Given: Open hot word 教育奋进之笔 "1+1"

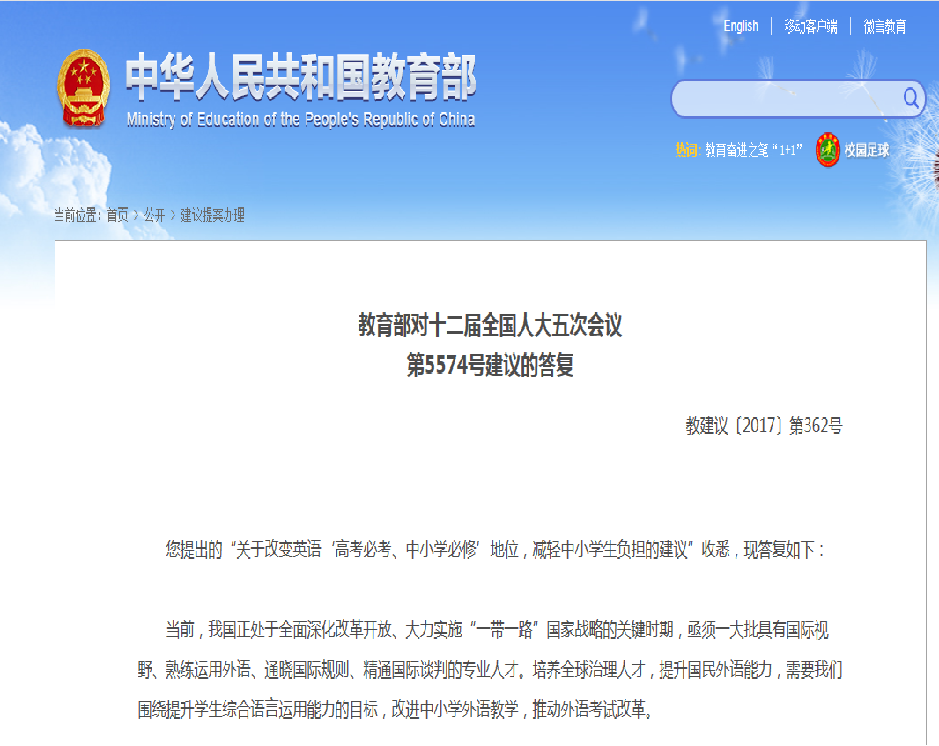Looking at the screenshot, I should [754, 150].
